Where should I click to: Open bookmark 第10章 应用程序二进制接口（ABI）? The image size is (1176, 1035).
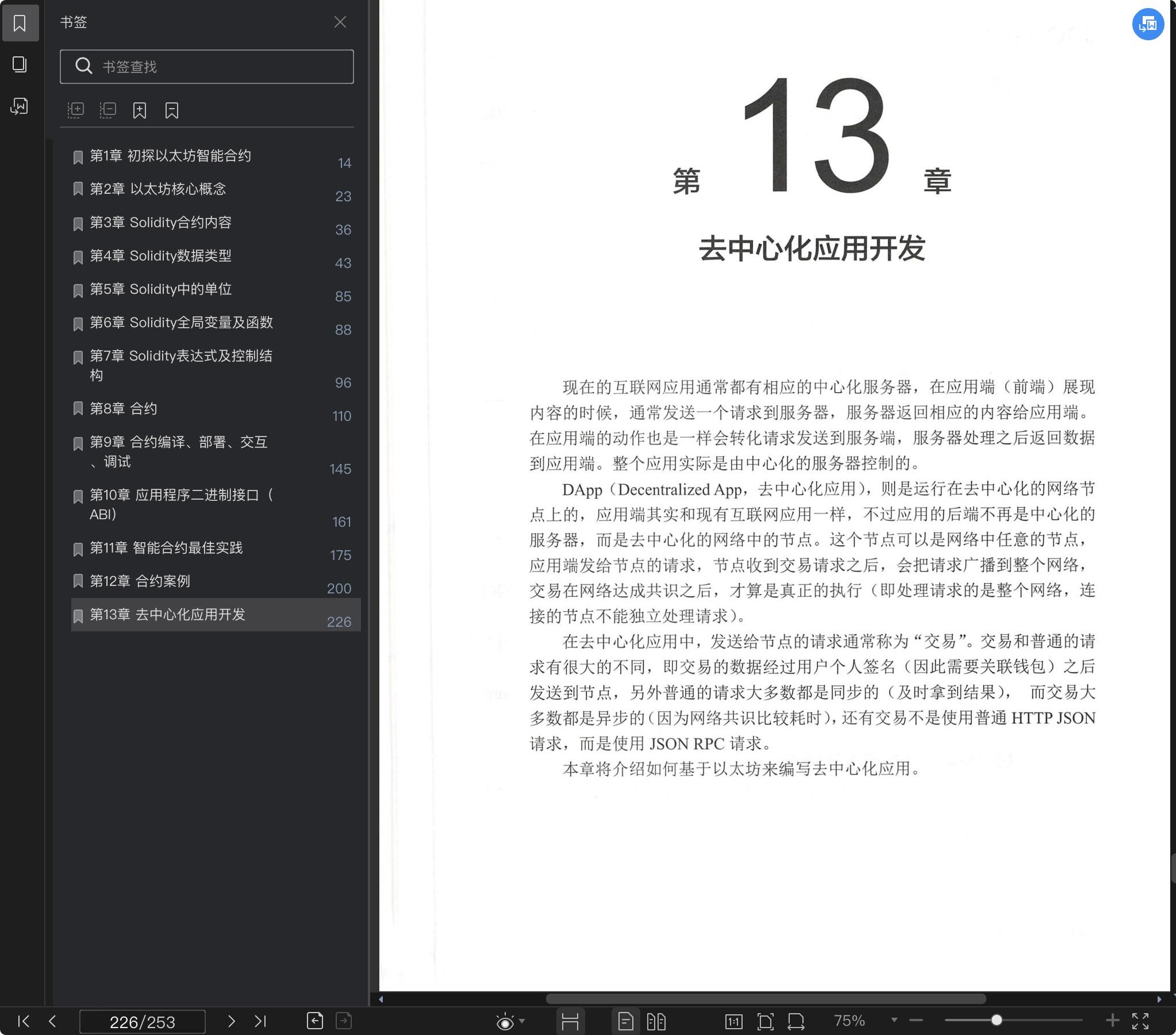216,505
